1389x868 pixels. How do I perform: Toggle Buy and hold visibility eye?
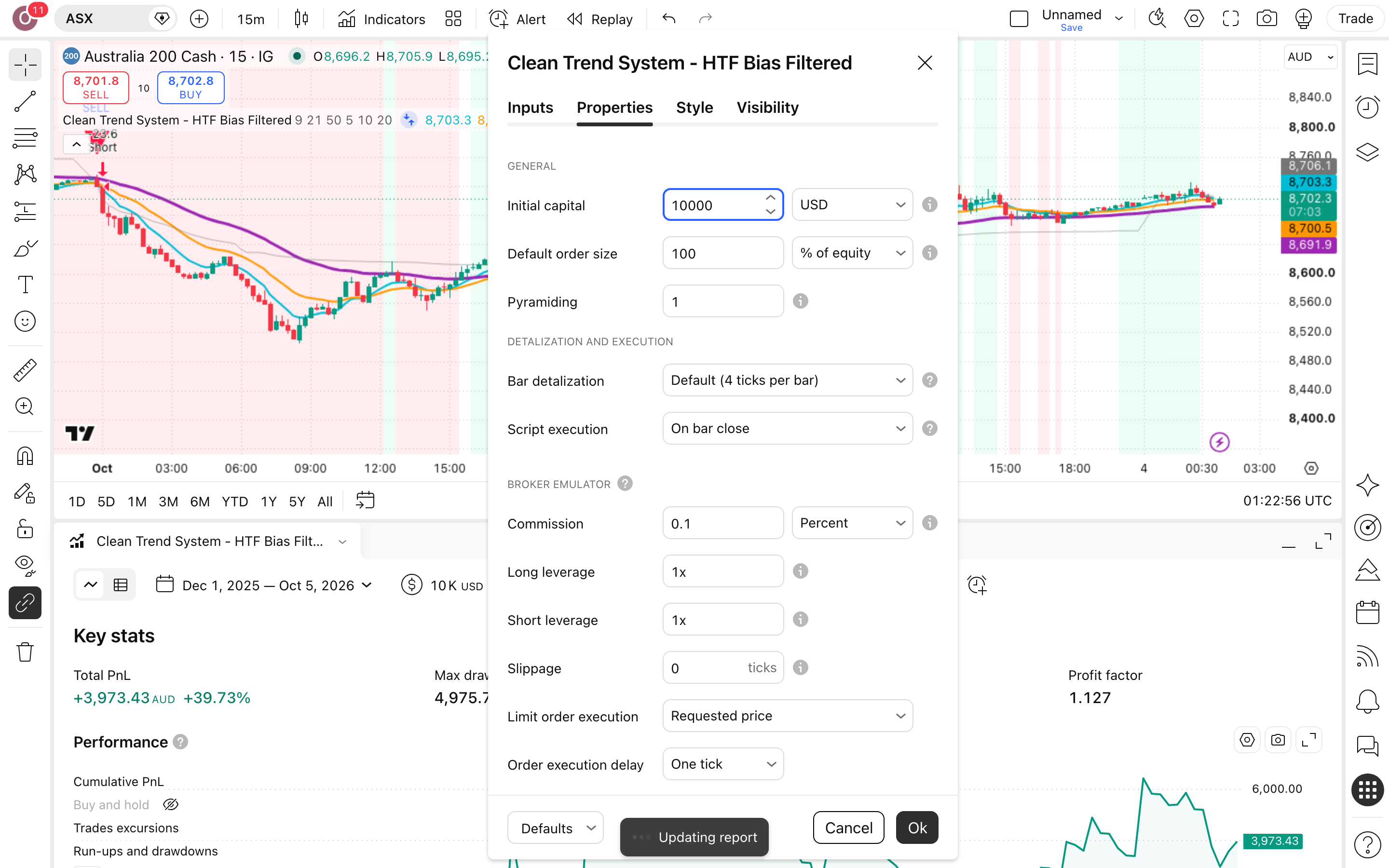coord(170,804)
